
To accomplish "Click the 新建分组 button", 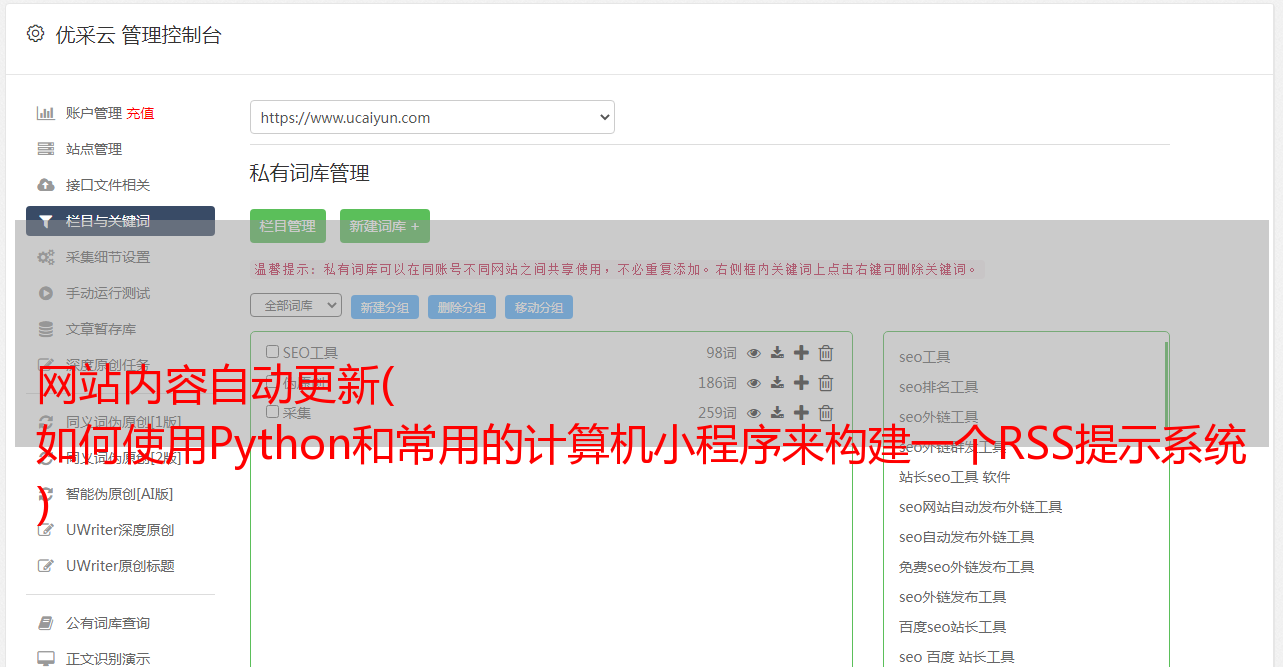I will (x=385, y=307).
